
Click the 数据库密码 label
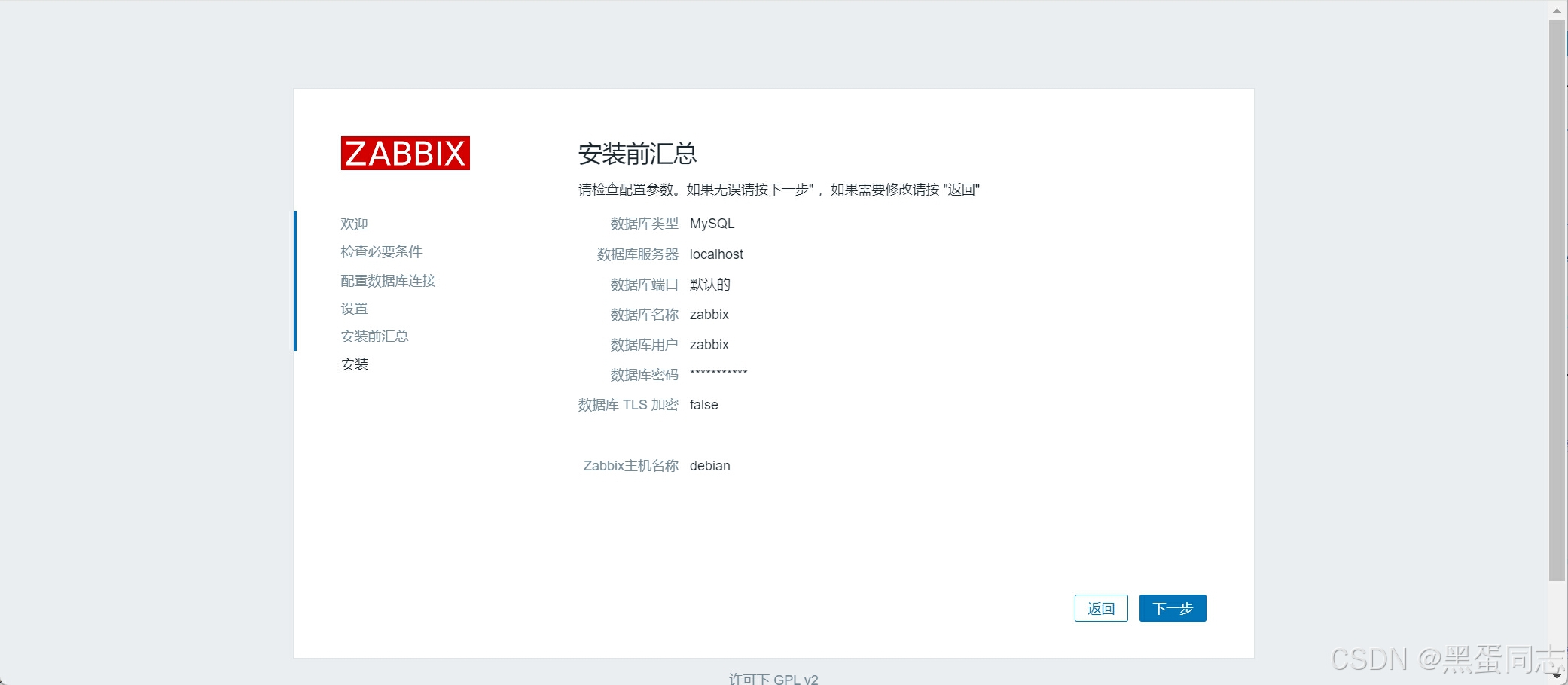(x=644, y=375)
